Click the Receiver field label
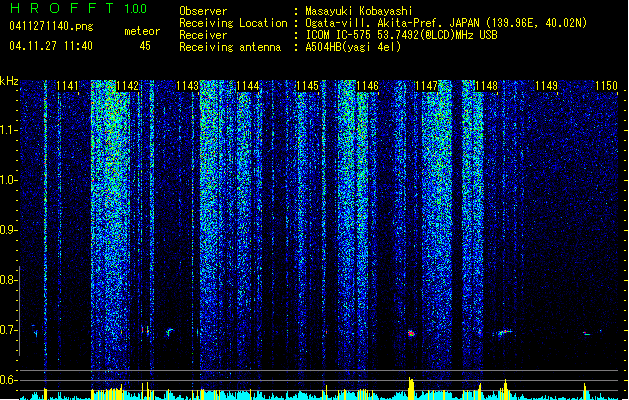The width and height of the screenshot is (629, 400). [x=203, y=35]
